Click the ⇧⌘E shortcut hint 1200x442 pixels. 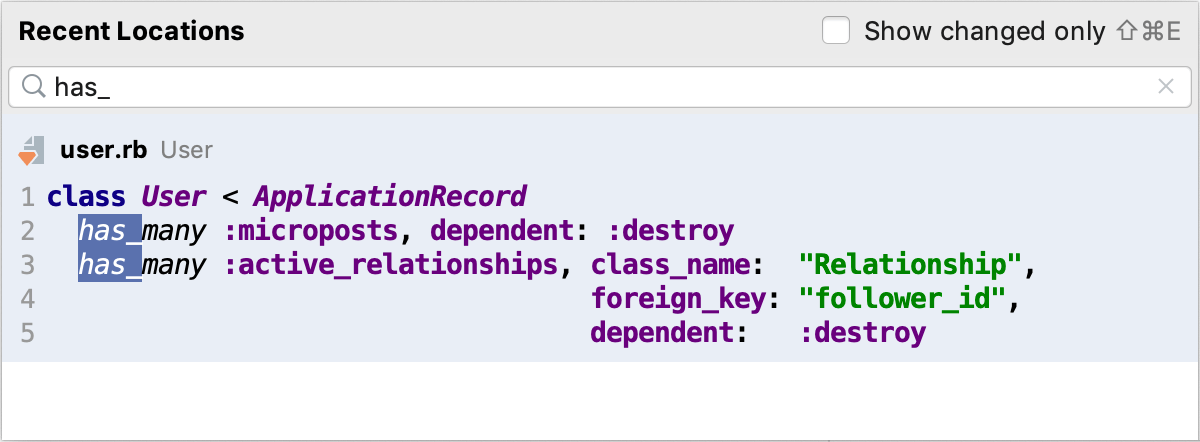click(x=1148, y=31)
